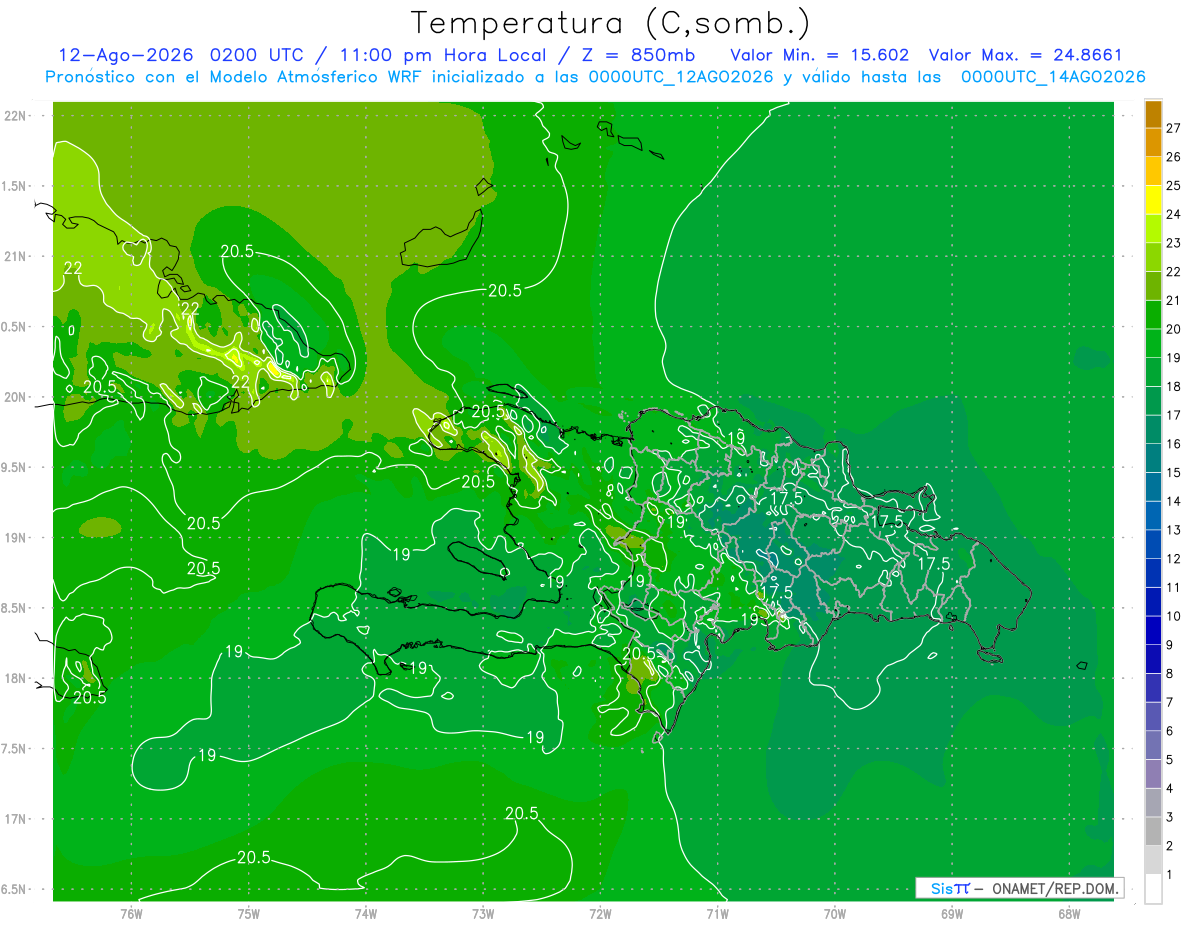1200x927 pixels.
Task: Click the "72W" longitude axis label
Action: point(600,913)
